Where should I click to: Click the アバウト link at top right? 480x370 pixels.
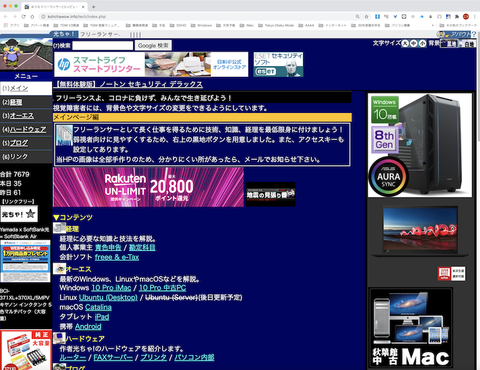pyautogui.click(x=454, y=34)
